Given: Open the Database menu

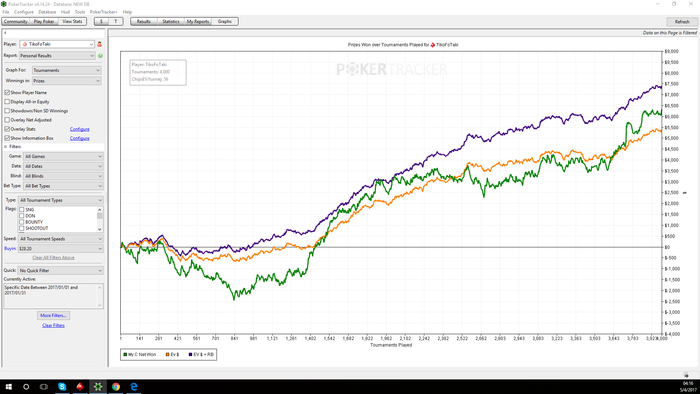Looking at the screenshot, I should coord(47,12).
